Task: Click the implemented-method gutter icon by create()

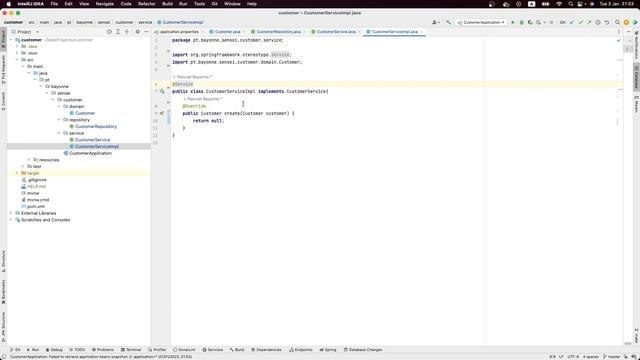Action: pyautogui.click(x=162, y=113)
